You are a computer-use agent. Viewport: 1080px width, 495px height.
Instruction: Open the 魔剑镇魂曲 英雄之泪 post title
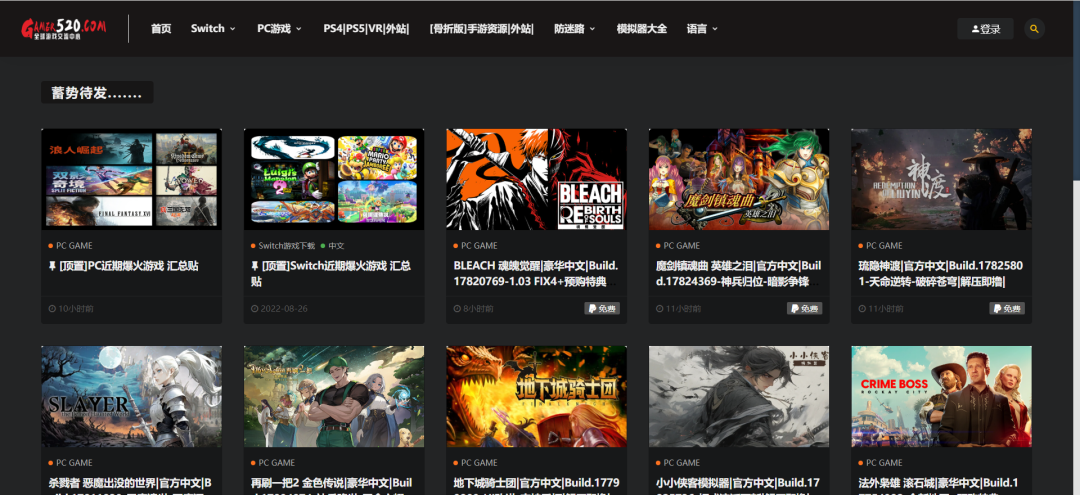738,273
